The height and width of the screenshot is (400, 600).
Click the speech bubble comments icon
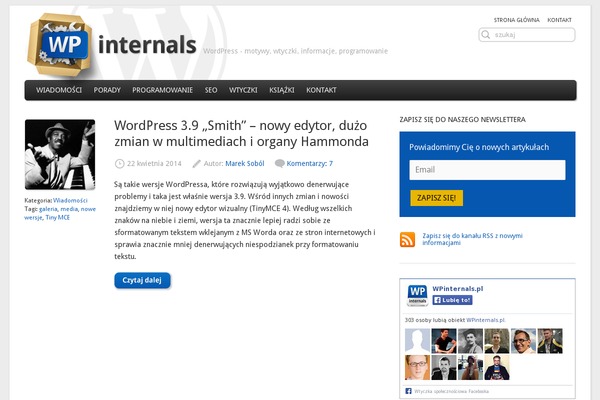280,163
